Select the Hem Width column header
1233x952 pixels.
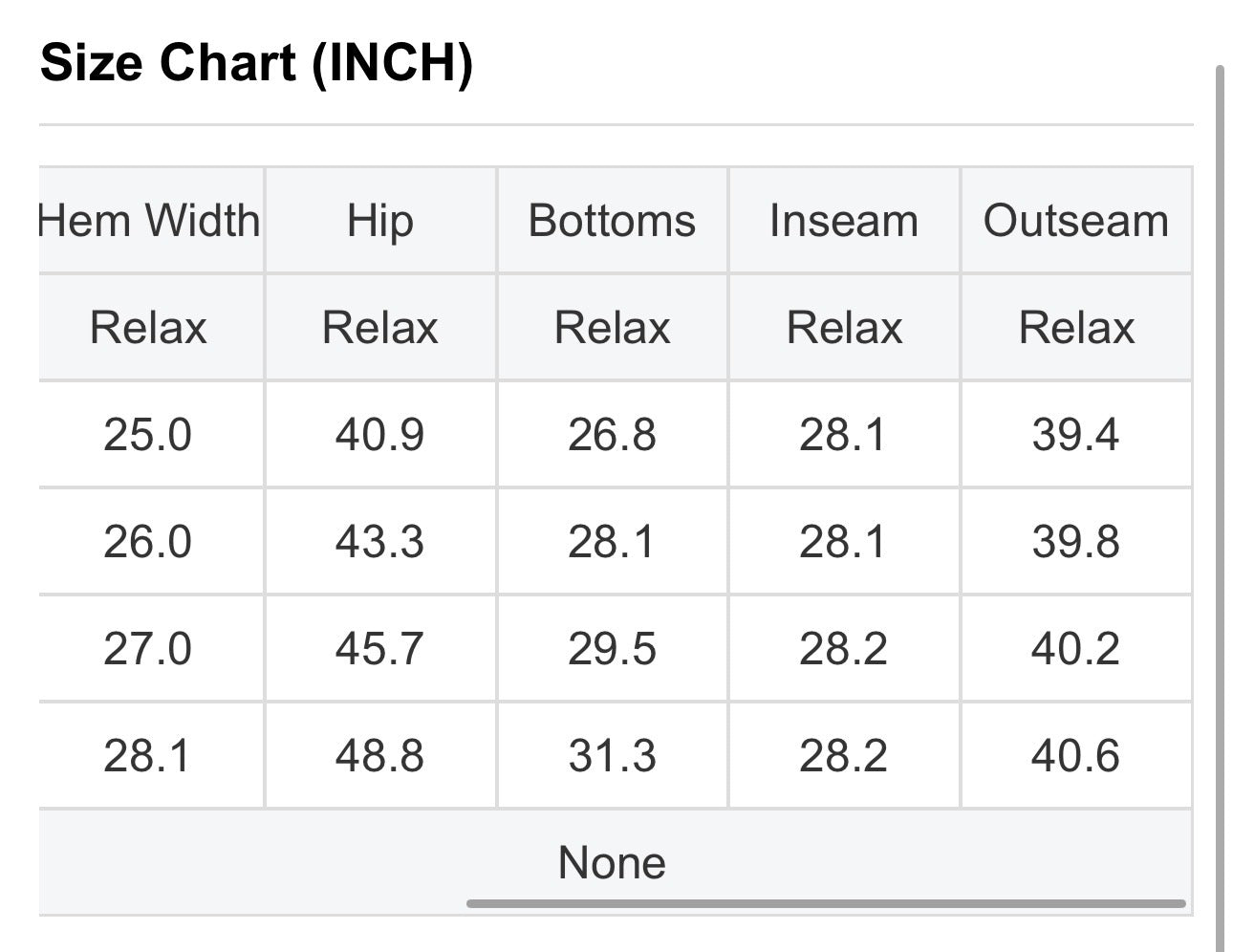(x=148, y=221)
